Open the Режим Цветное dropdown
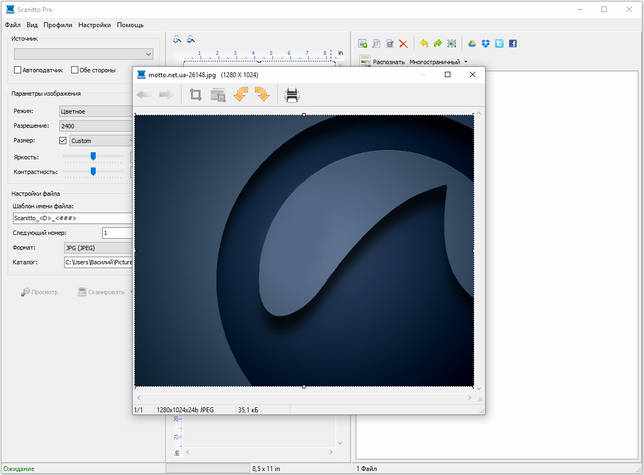Viewport: 644px width, 475px height. 95,111
